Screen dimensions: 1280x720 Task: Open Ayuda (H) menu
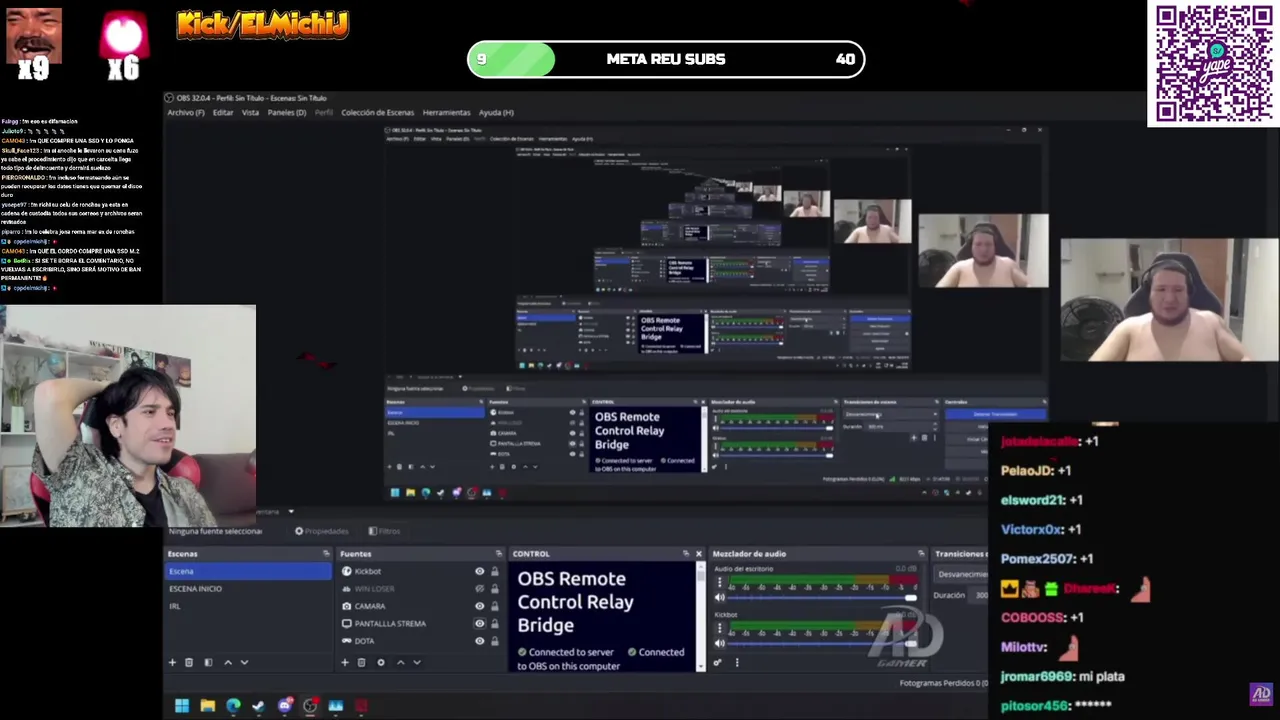click(x=496, y=113)
